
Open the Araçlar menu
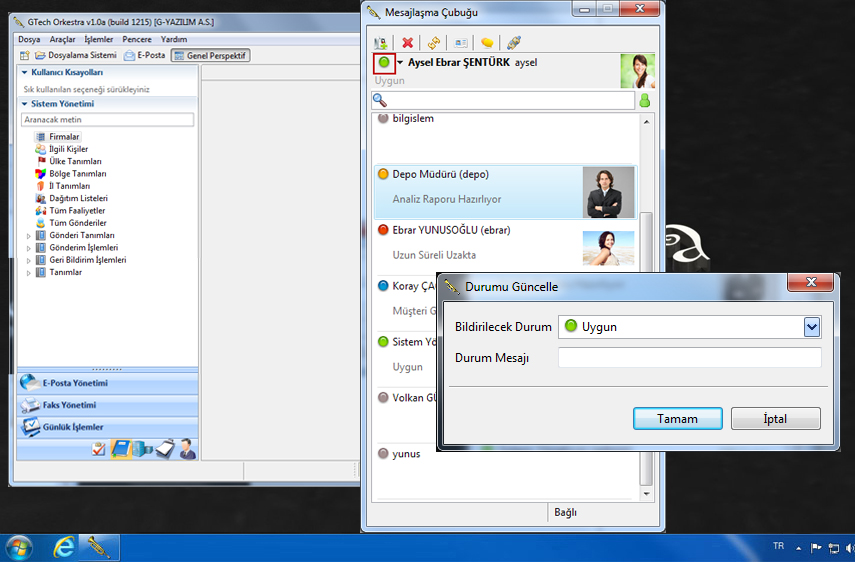coord(62,39)
